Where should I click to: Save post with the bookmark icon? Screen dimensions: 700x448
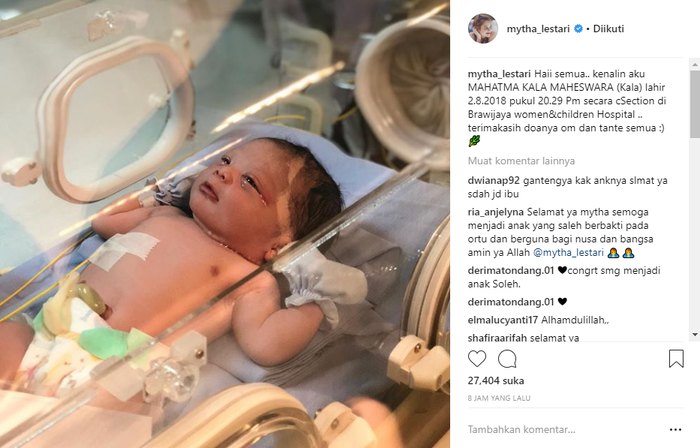click(x=676, y=359)
